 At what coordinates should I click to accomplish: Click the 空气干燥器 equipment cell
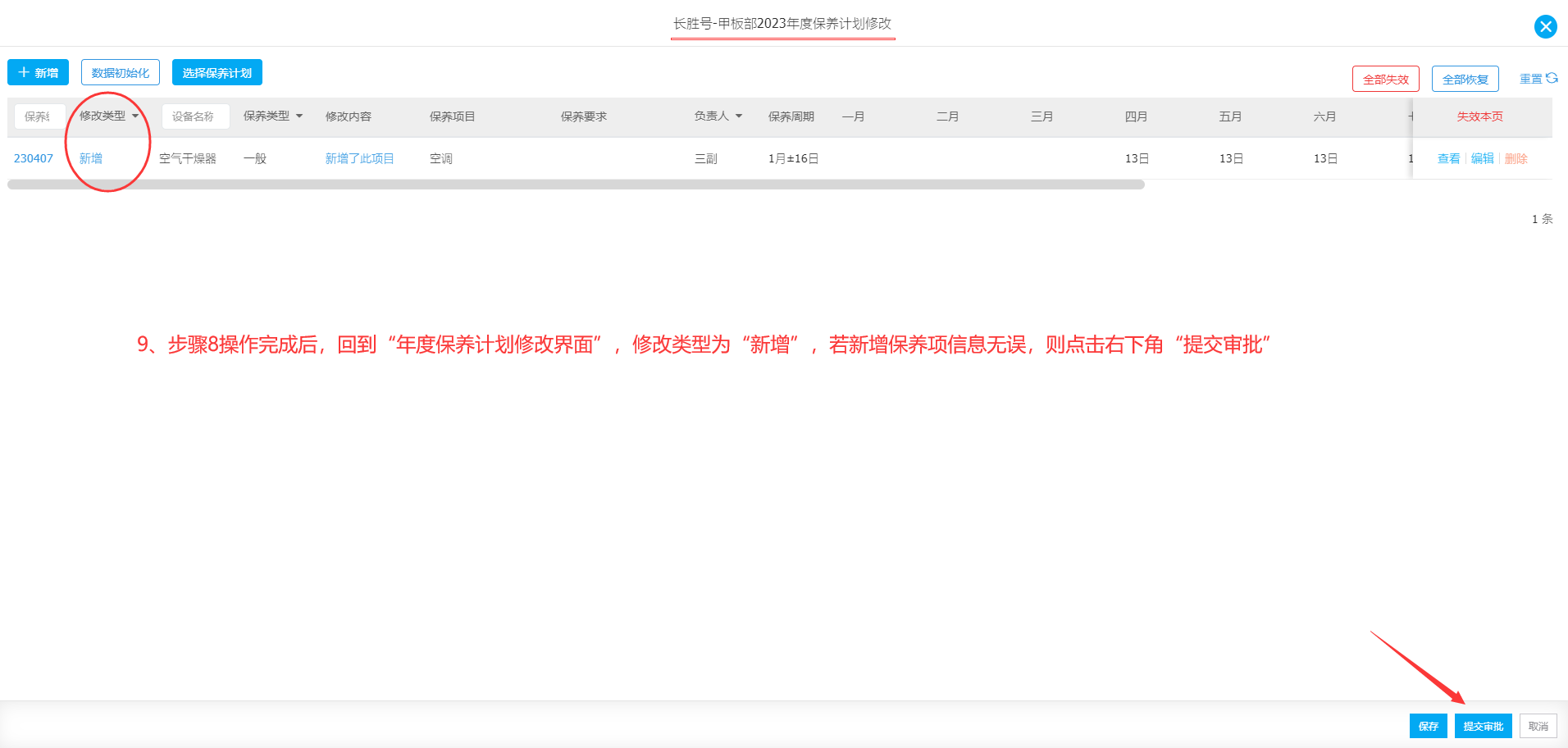[x=188, y=158]
